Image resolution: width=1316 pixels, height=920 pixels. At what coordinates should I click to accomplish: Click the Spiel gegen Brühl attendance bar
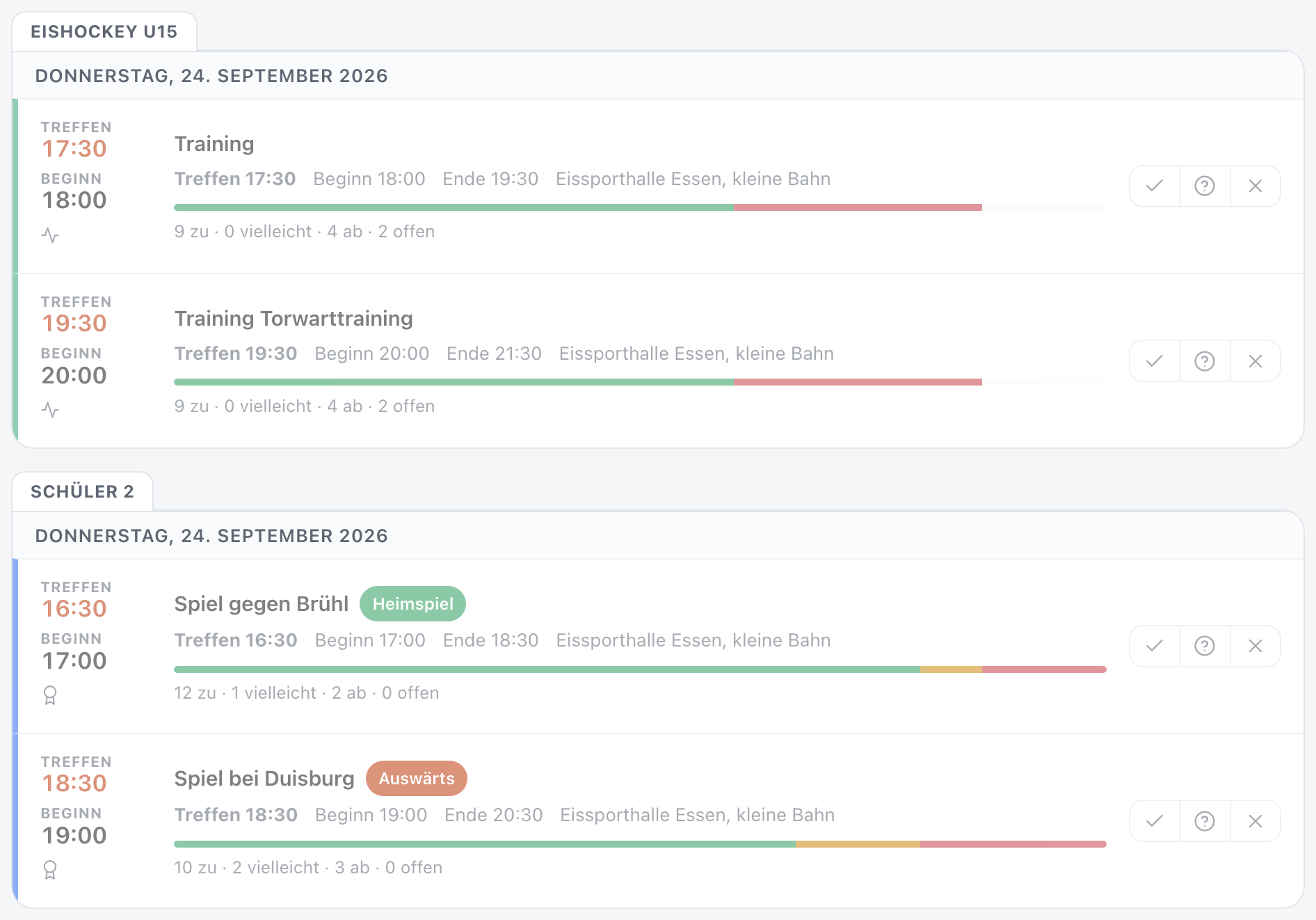click(x=640, y=669)
